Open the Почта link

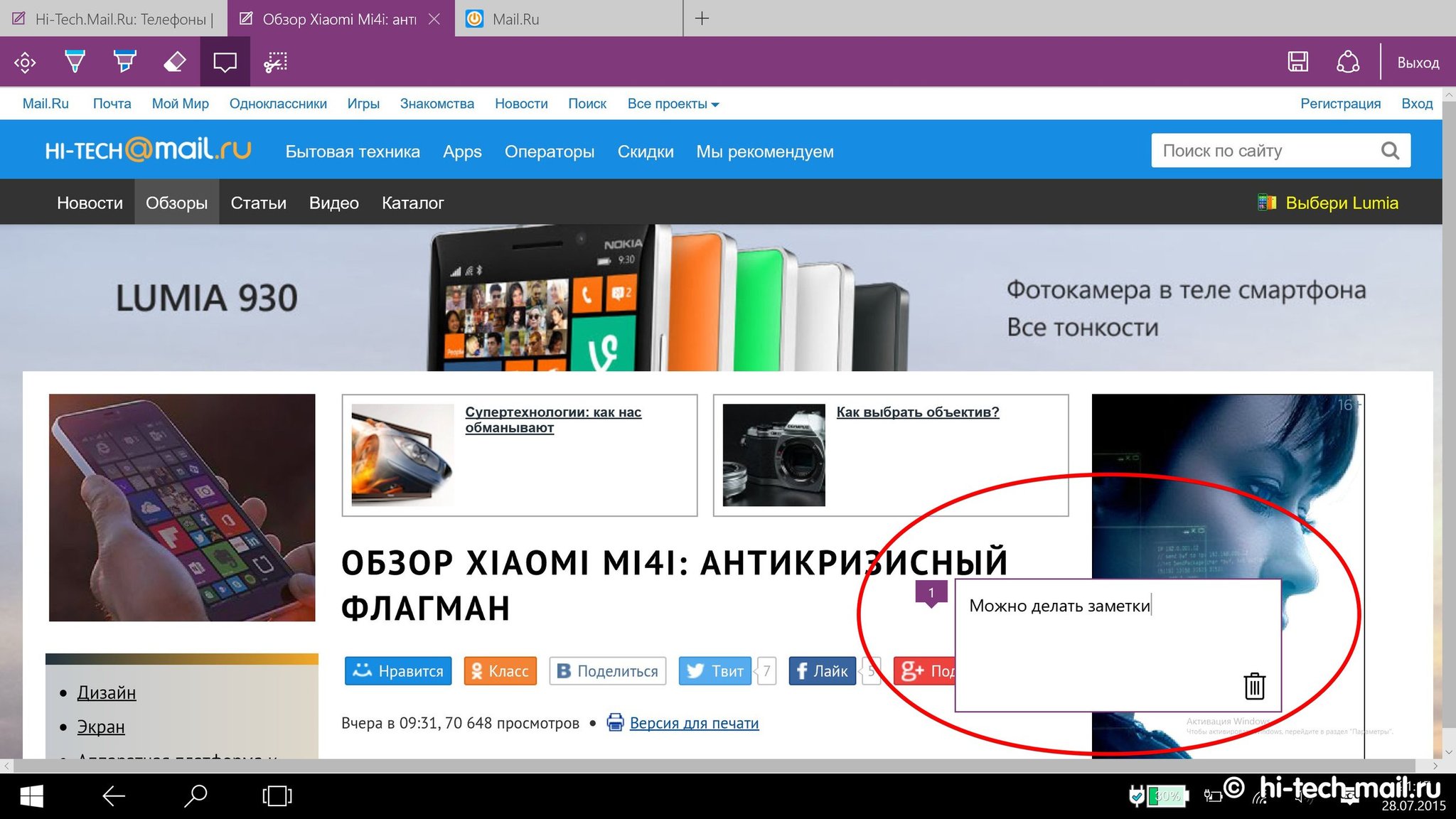(112, 104)
